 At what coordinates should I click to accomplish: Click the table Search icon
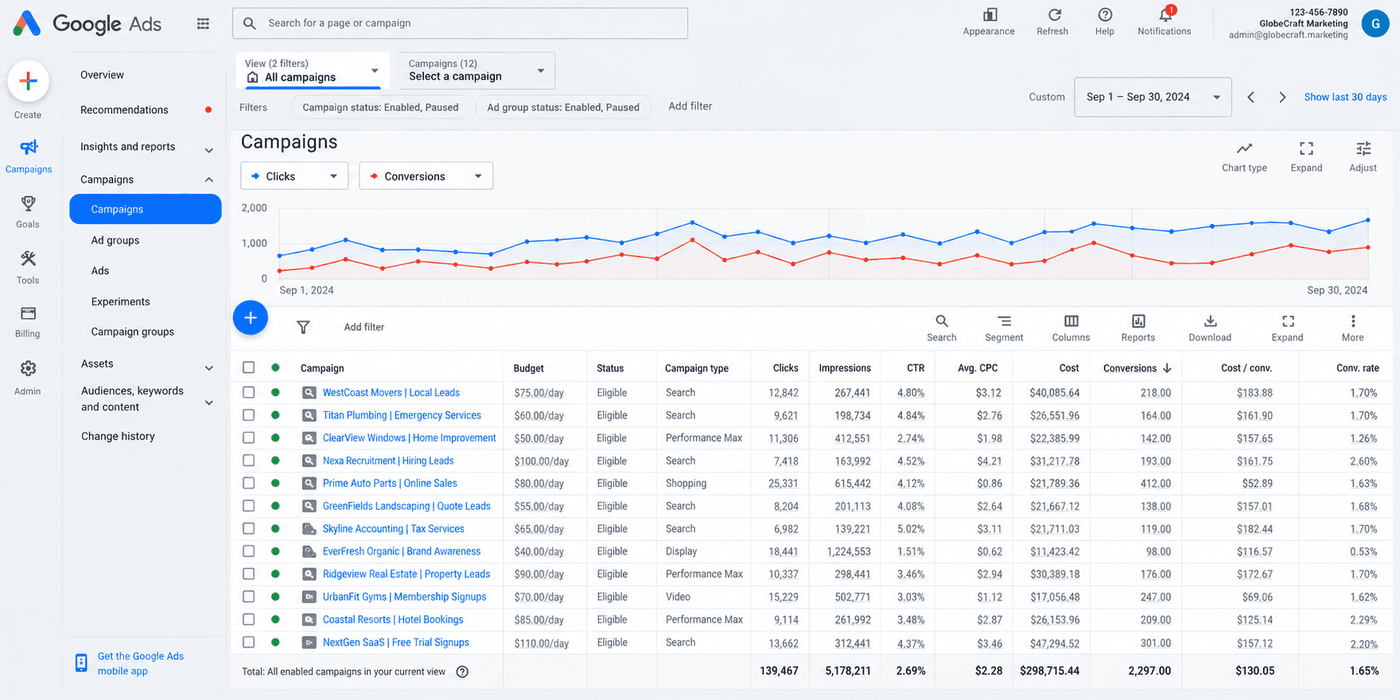pos(941,321)
